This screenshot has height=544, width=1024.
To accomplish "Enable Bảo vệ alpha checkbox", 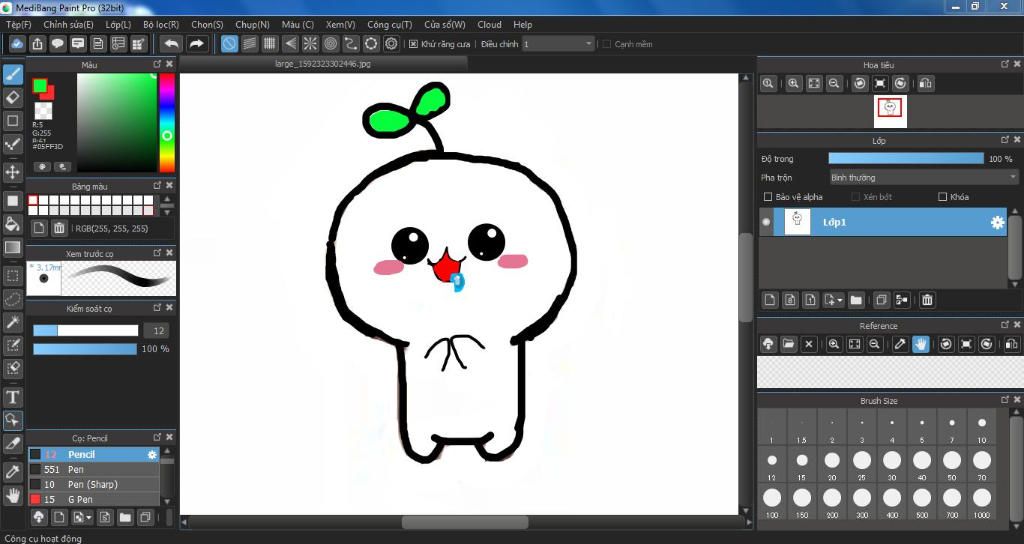I will pos(768,197).
